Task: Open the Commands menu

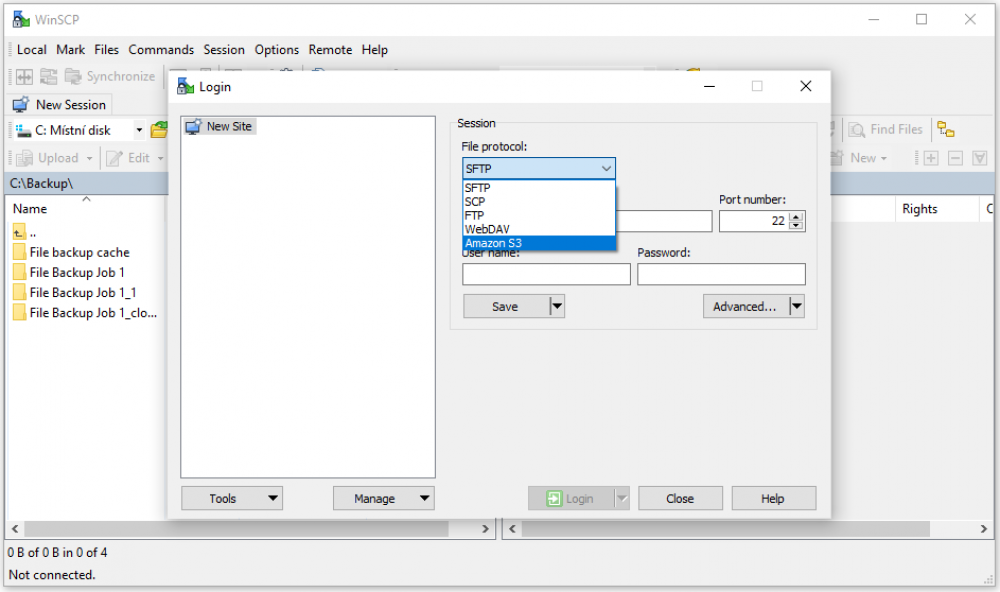Action: 161,50
